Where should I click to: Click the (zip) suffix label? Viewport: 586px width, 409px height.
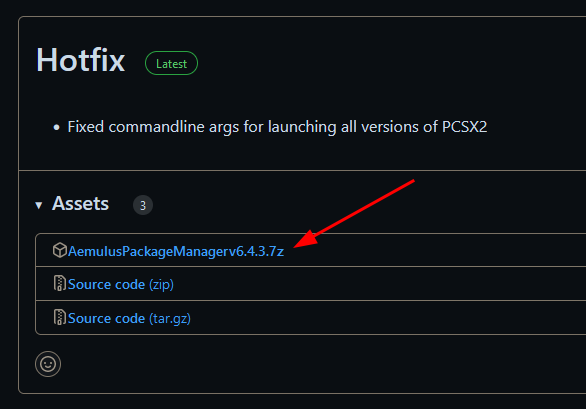pos(161,285)
